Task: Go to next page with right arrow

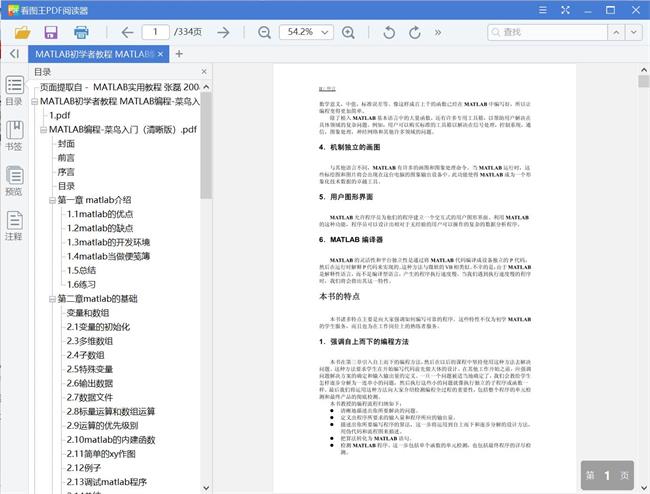Action: pos(223,32)
